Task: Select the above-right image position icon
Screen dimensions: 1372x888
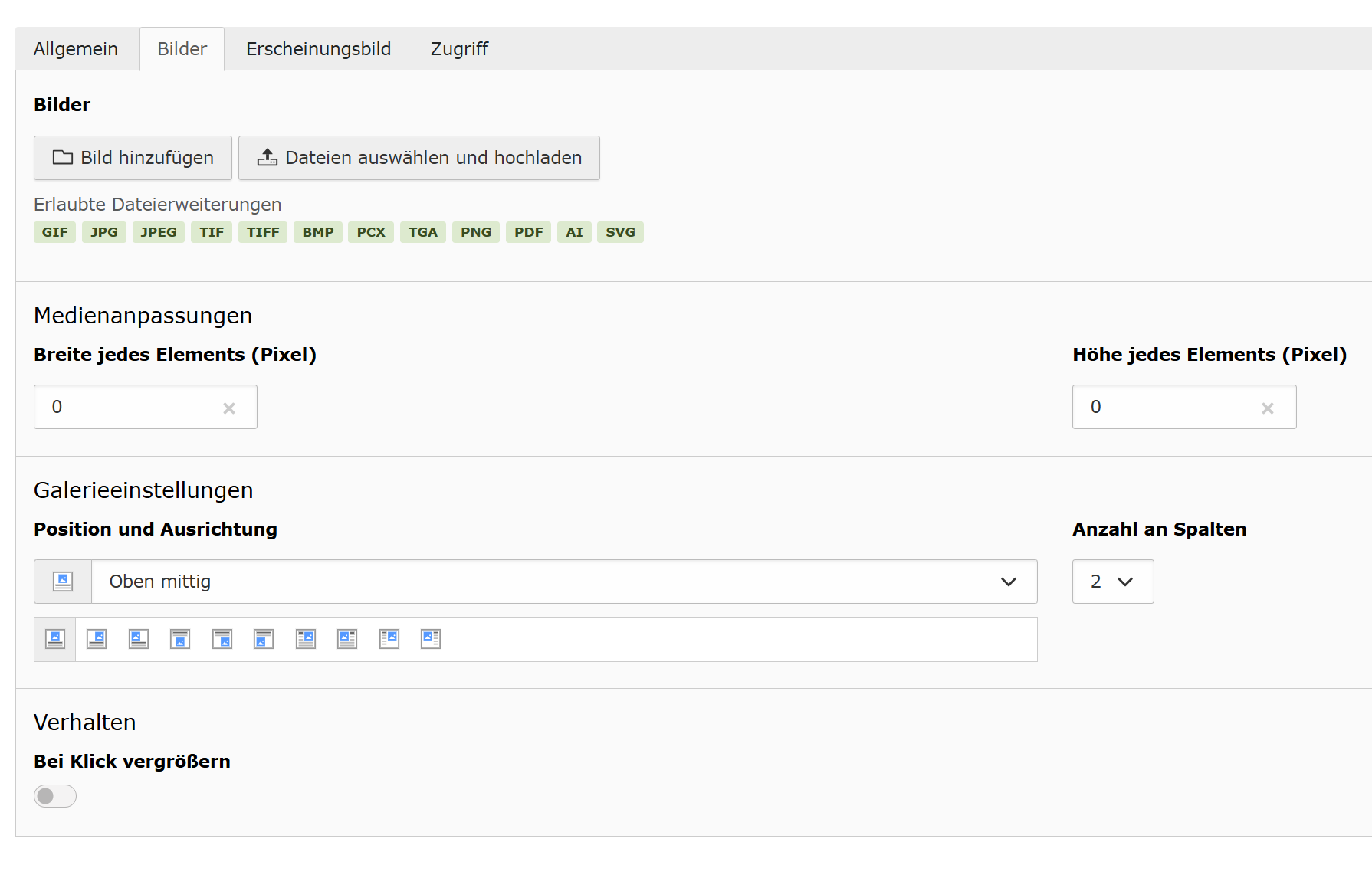Action: pyautogui.click(x=97, y=639)
